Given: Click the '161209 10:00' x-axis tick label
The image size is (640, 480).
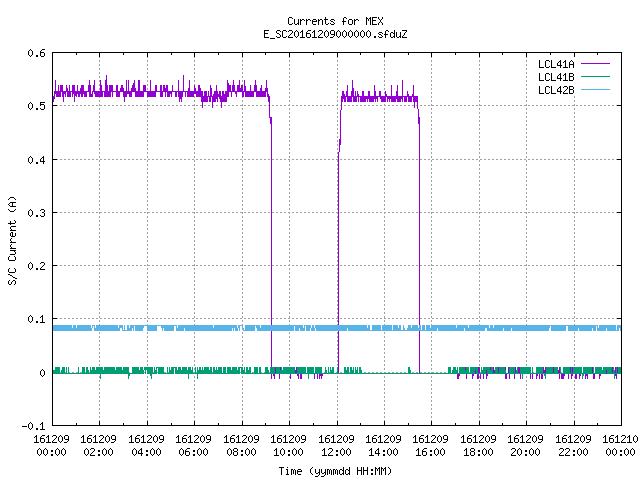Looking at the screenshot, I should pyautogui.click(x=289, y=446).
